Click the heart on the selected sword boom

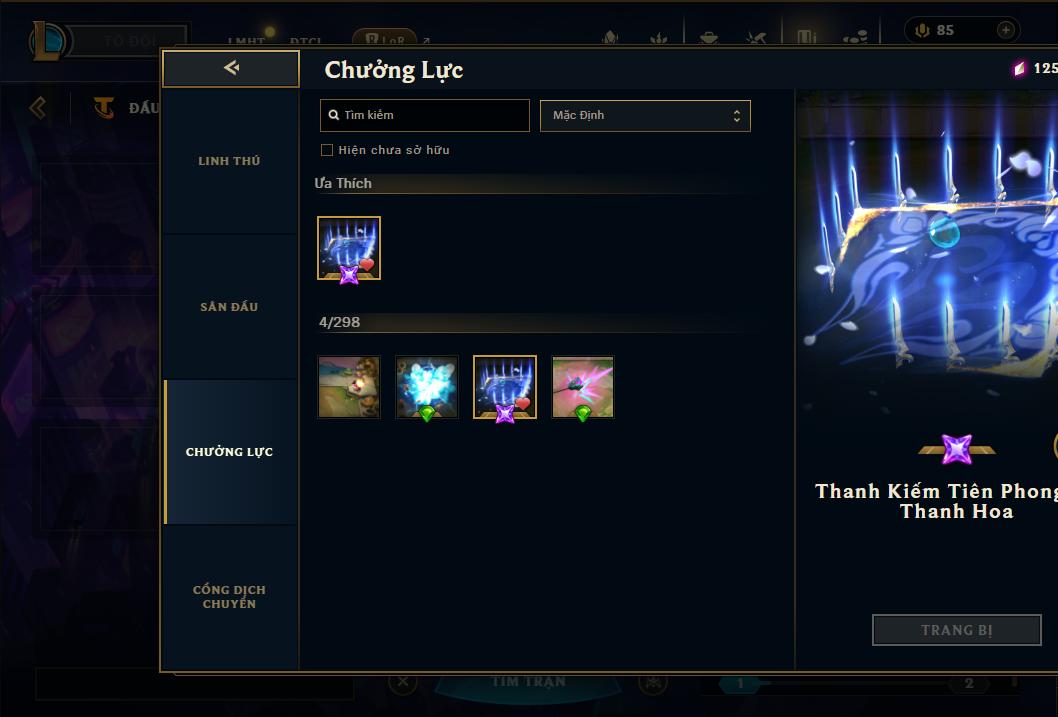[522, 403]
